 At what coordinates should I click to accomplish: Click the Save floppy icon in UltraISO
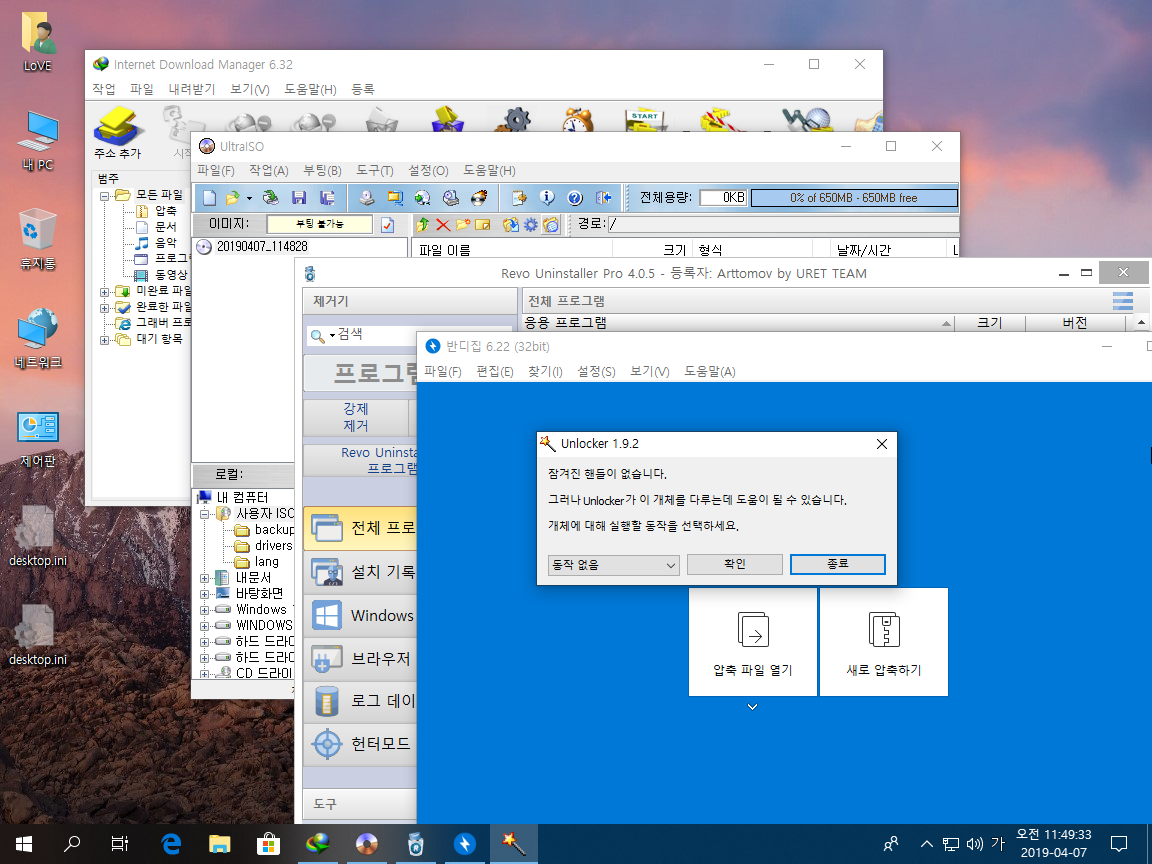[299, 198]
